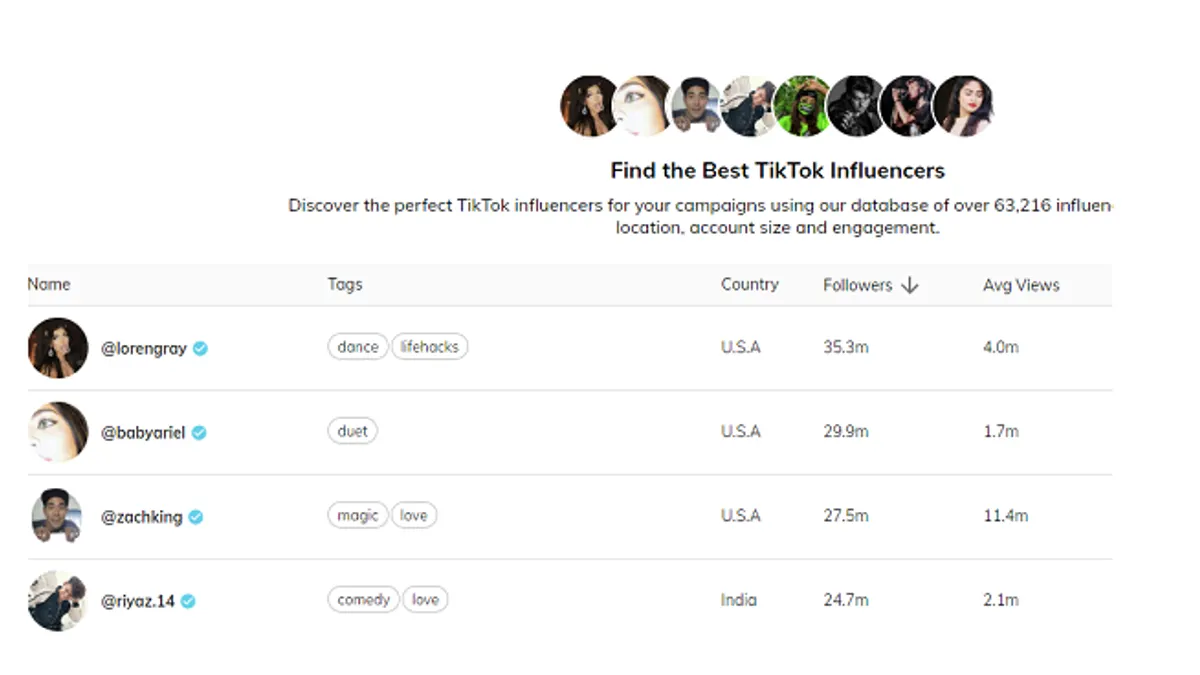Image resolution: width=1200 pixels, height=675 pixels.
Task: Click the green-faced avatar in the top row
Action: (802, 106)
